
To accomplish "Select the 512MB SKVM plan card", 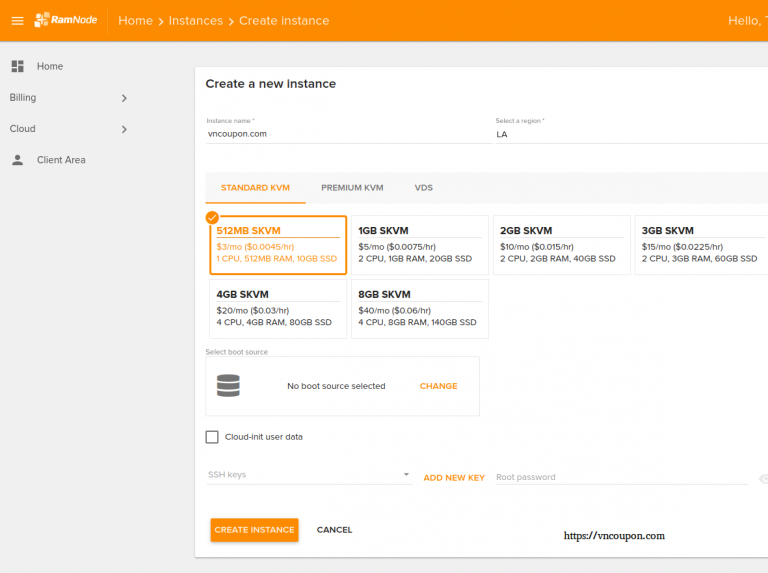I will pyautogui.click(x=276, y=245).
